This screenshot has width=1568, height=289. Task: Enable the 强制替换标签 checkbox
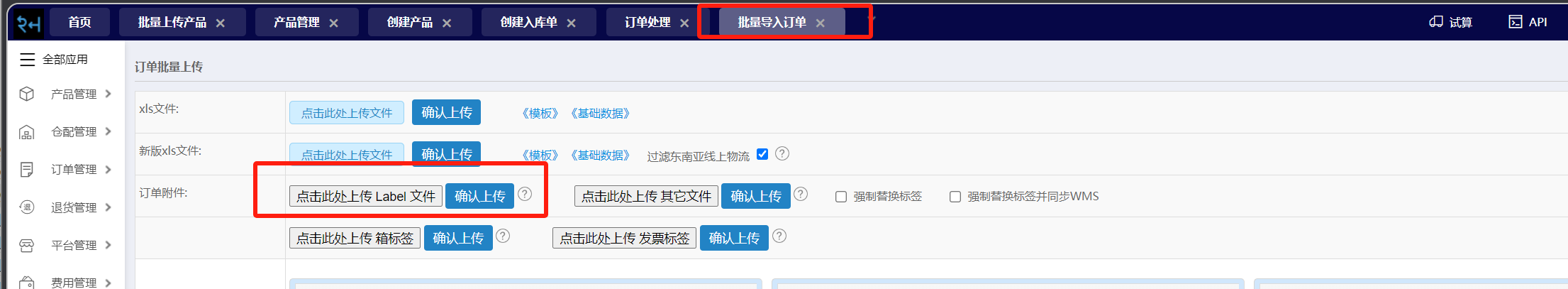[841, 197]
